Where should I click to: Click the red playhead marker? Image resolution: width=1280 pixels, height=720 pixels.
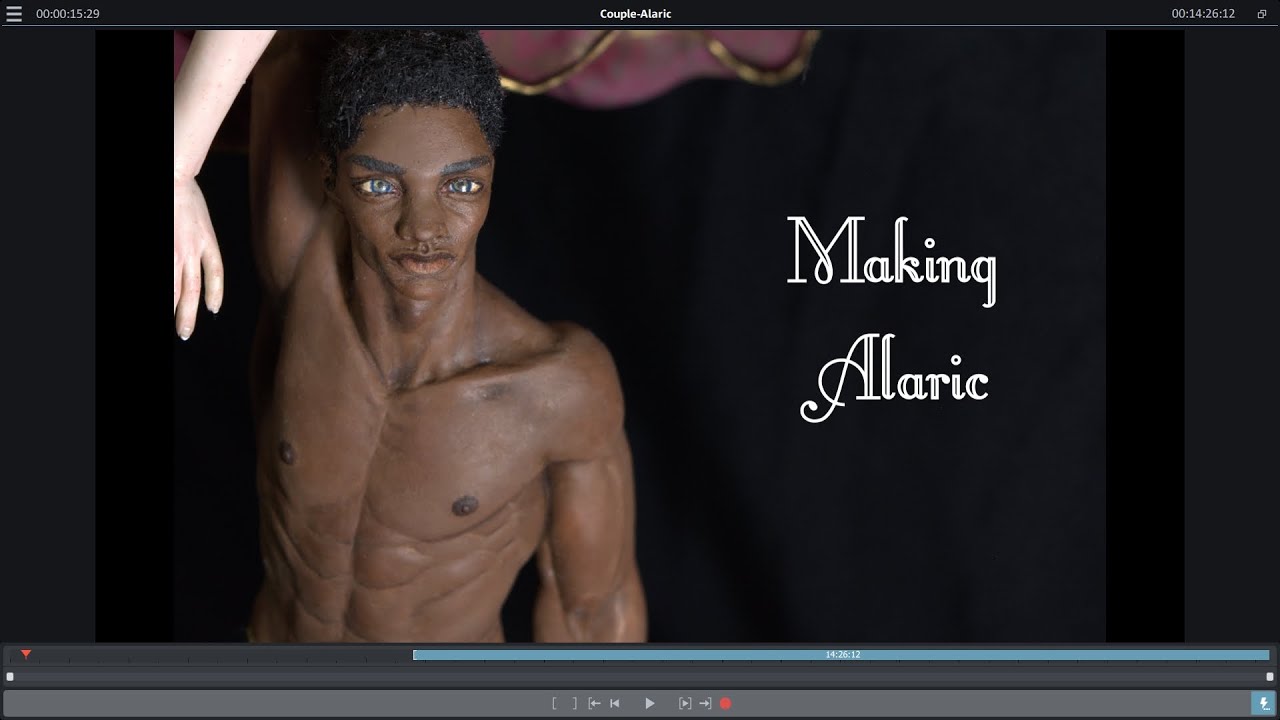[26, 654]
